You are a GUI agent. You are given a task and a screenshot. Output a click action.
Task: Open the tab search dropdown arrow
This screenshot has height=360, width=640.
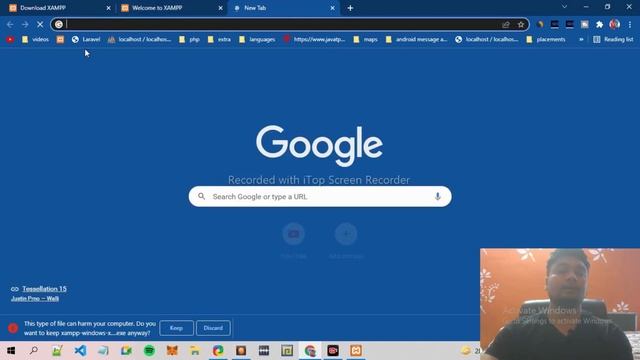pyautogui.click(x=564, y=7)
